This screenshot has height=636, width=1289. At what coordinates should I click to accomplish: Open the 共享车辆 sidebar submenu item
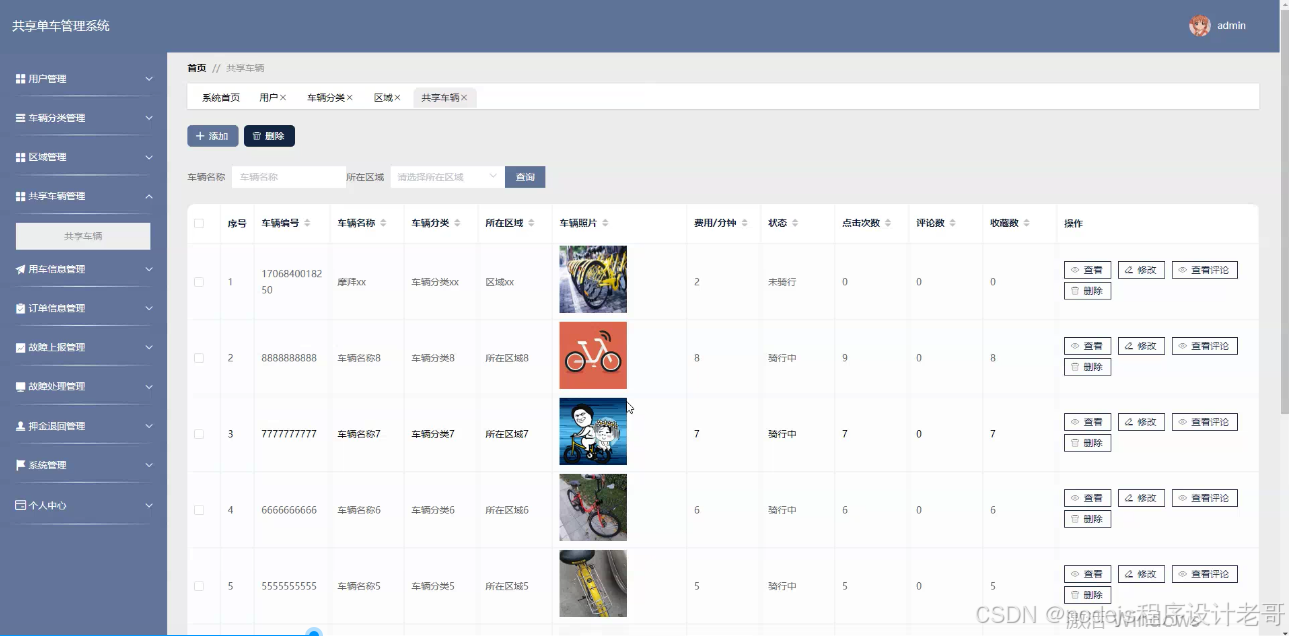click(83, 236)
